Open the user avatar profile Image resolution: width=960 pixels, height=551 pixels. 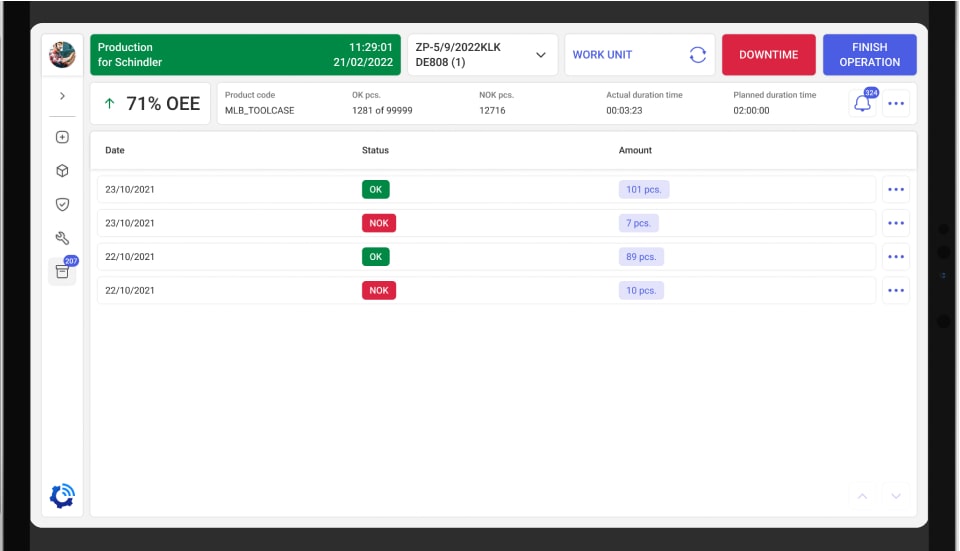pos(62,54)
